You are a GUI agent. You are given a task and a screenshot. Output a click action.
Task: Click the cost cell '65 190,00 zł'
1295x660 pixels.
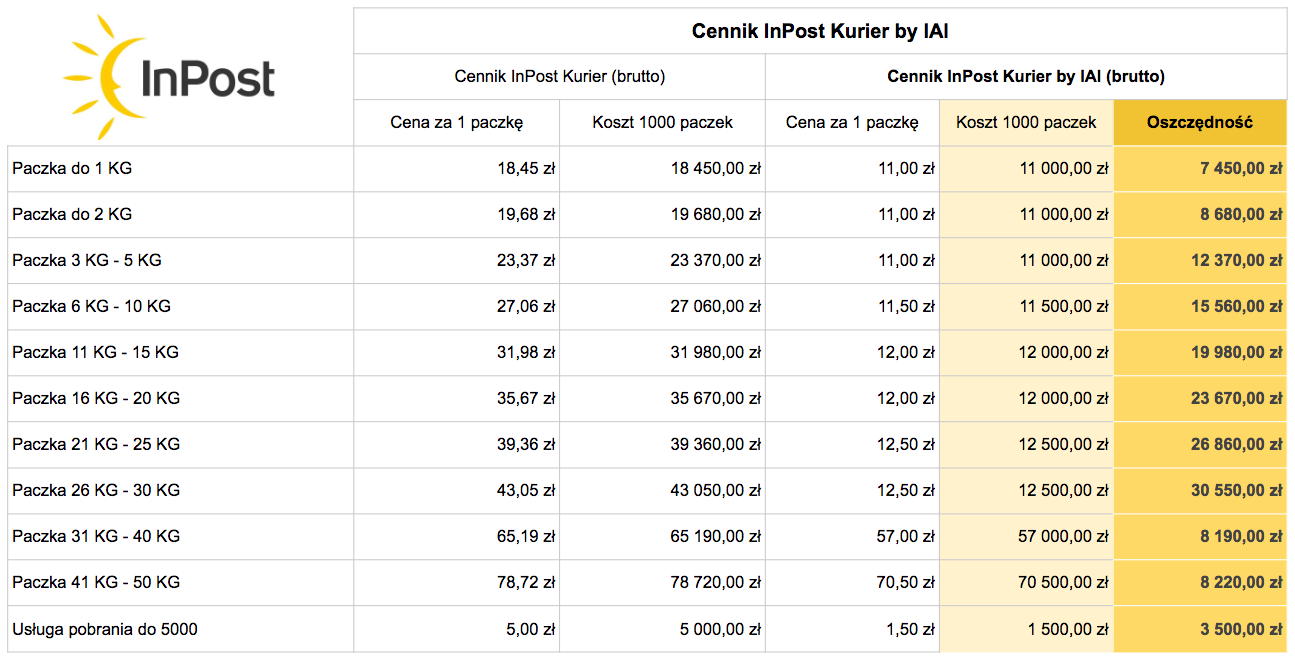click(x=663, y=537)
